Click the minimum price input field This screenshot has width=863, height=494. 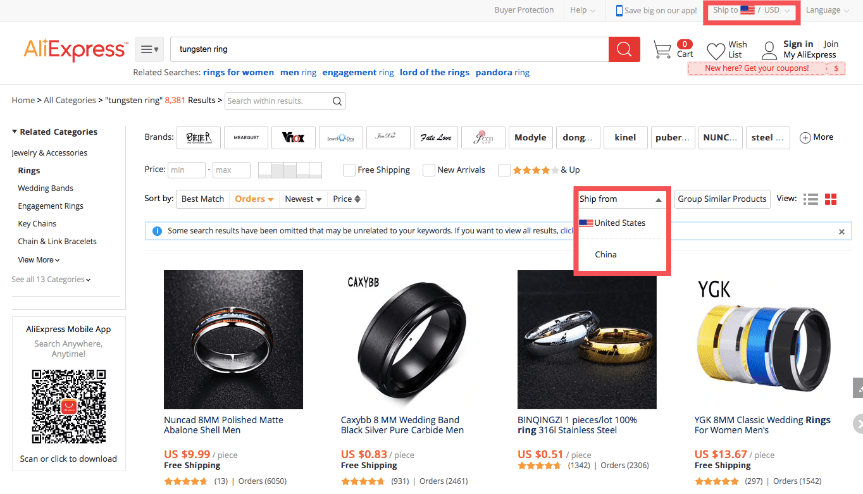pyautogui.click(x=187, y=170)
